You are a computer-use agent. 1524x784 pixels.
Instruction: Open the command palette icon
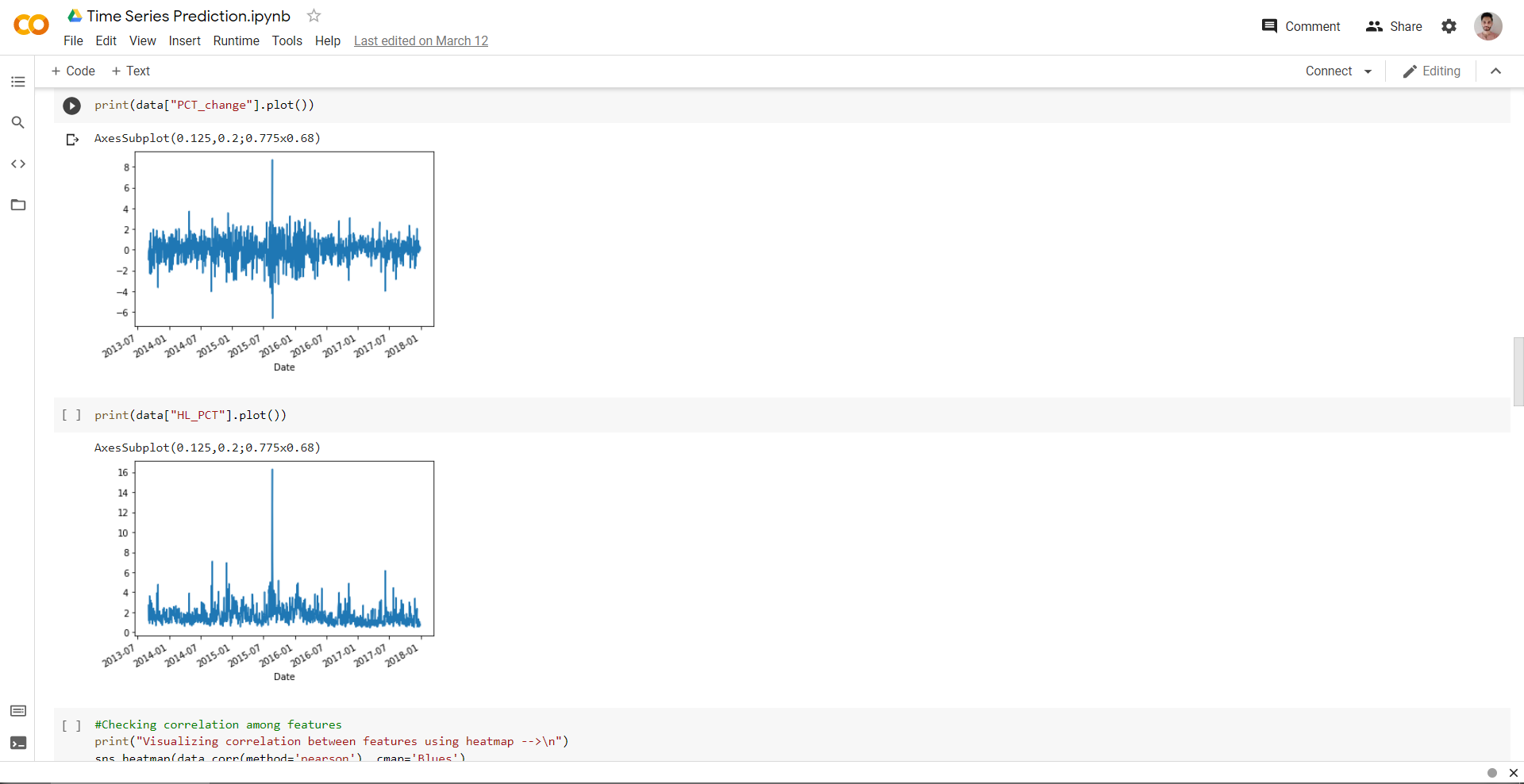[18, 711]
